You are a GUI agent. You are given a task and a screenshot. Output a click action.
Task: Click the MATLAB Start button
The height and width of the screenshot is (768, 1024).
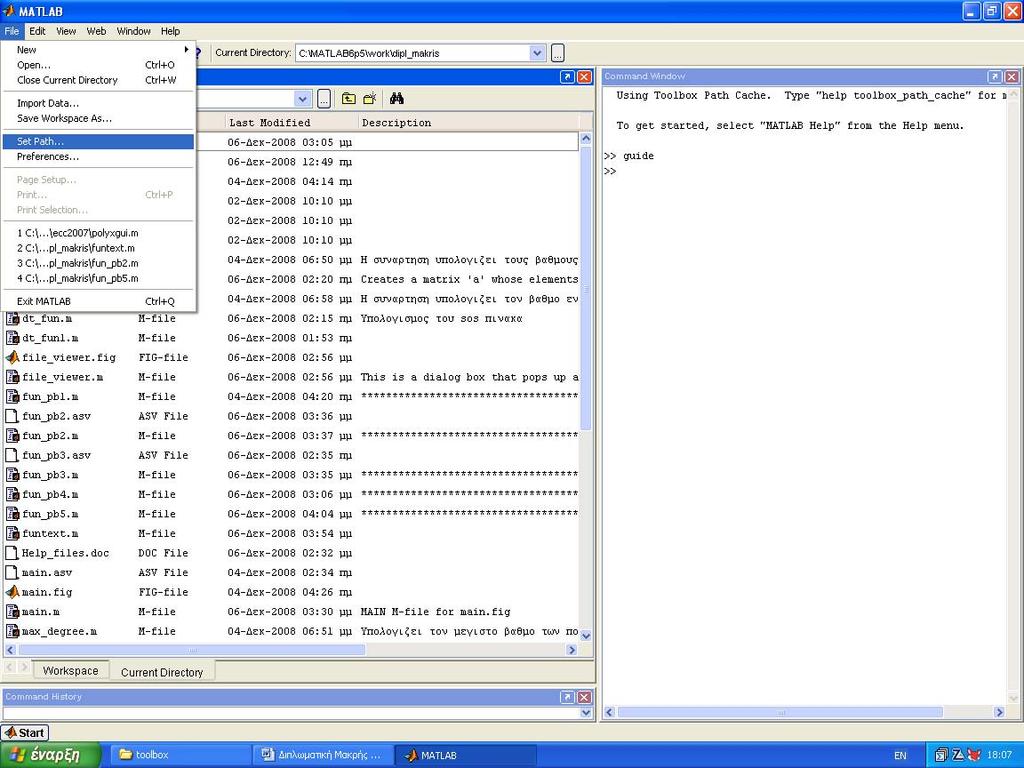25,733
